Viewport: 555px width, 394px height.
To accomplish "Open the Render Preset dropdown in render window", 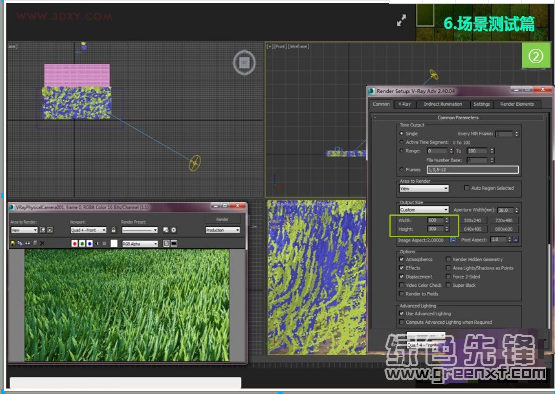I will pyautogui.click(x=139, y=230).
